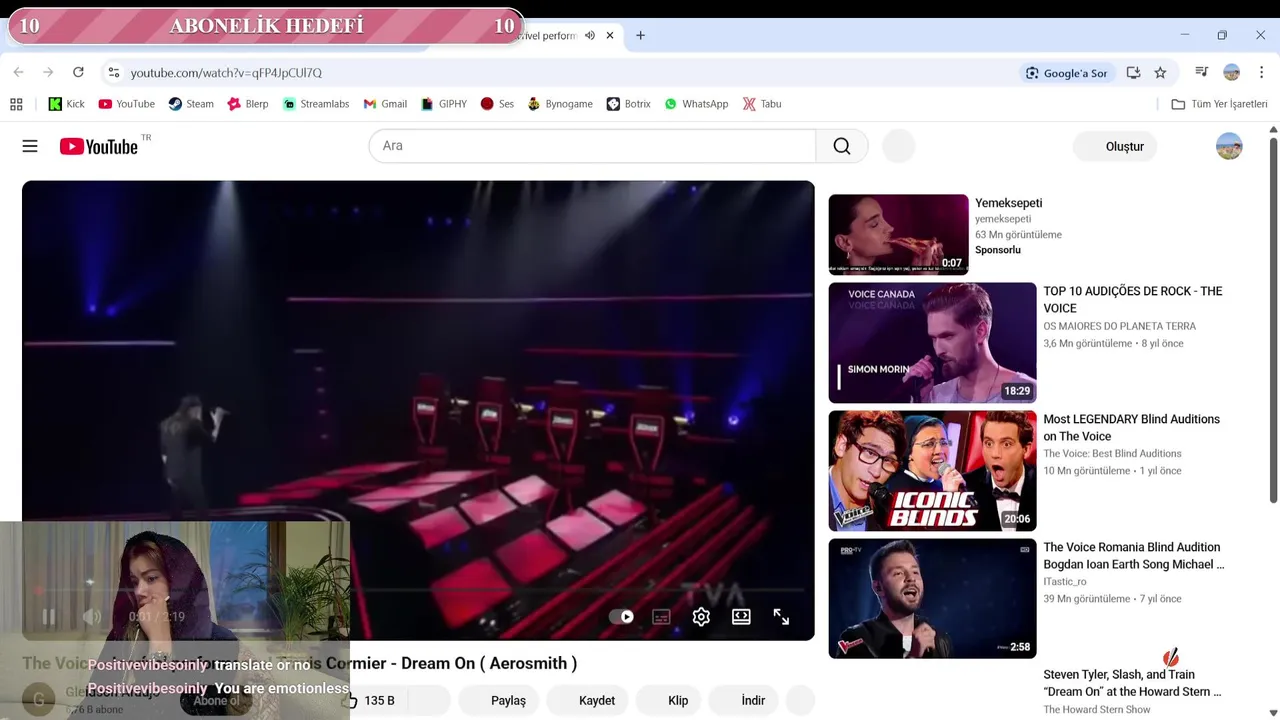Mute tab via speaker icon on tab
Image resolution: width=1280 pixels, height=720 pixels.
pyautogui.click(x=590, y=35)
